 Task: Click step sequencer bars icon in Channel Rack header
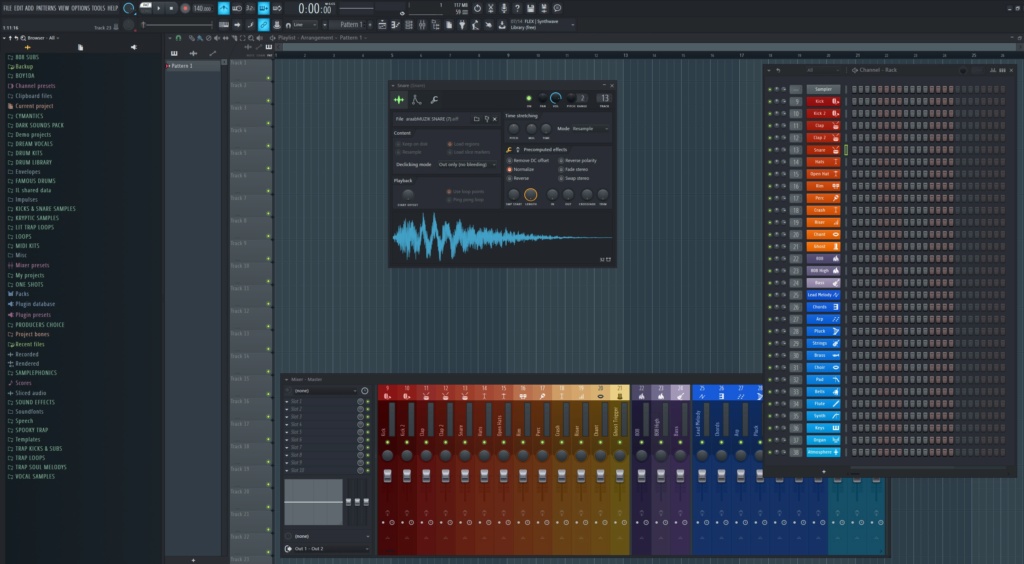1002,70
